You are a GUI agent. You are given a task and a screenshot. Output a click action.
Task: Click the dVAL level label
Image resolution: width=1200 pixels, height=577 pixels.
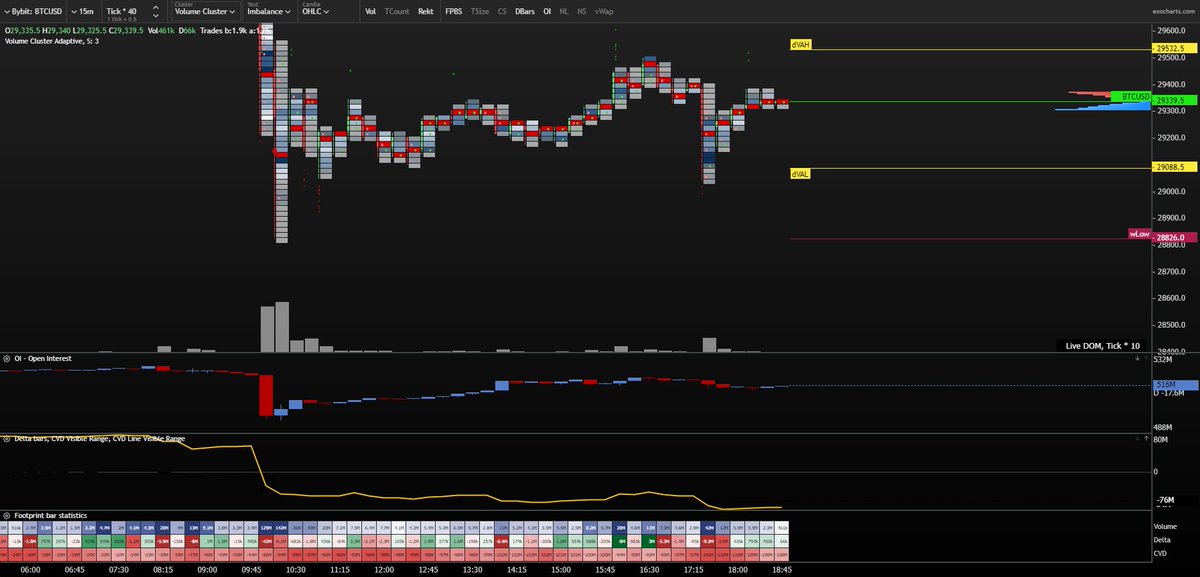(x=799, y=174)
